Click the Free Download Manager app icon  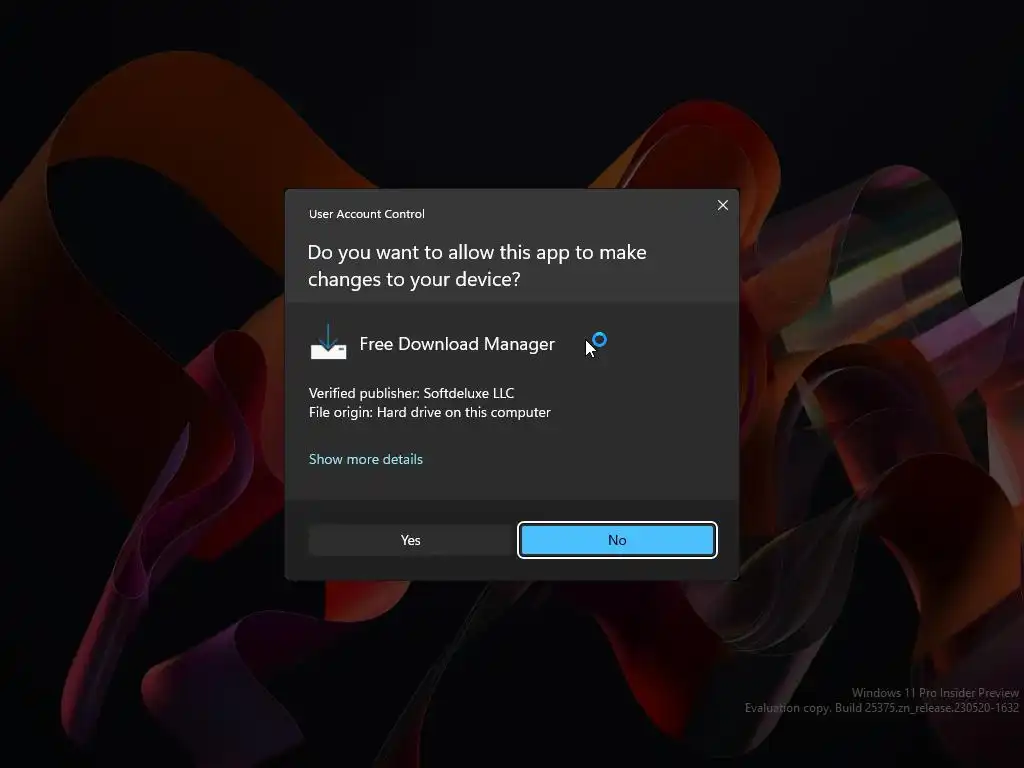328,342
